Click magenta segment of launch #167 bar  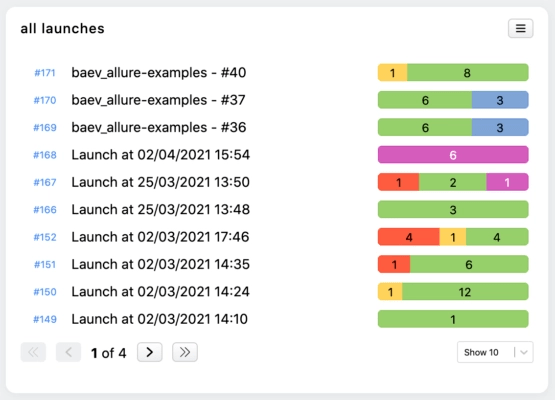point(507,182)
